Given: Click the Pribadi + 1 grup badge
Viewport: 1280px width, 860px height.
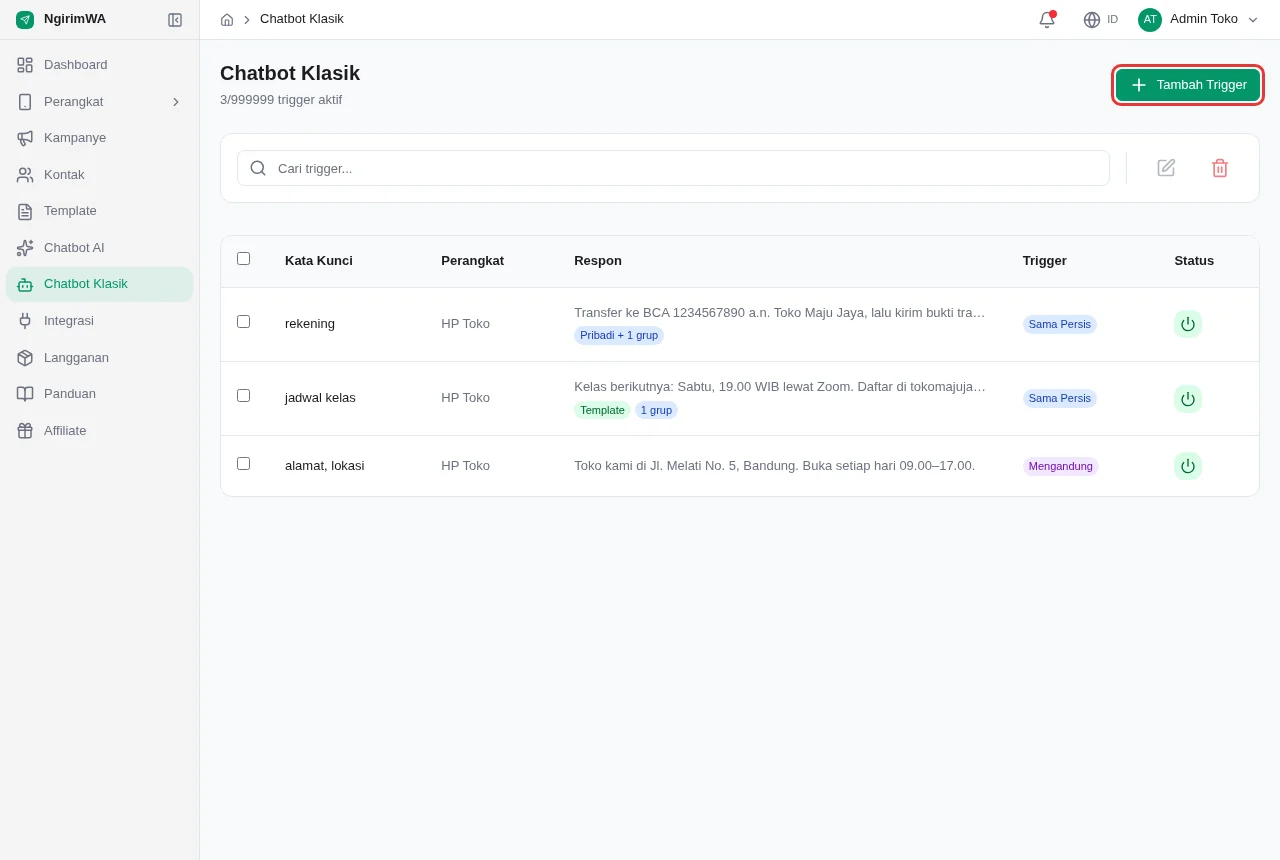Looking at the screenshot, I should click(619, 336).
